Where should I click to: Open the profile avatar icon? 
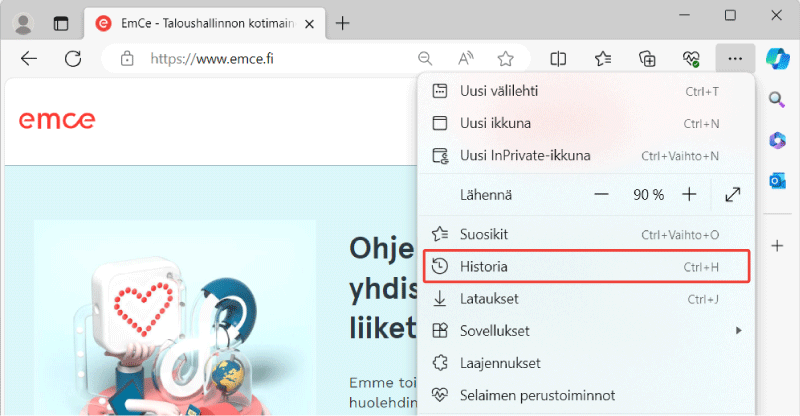[x=23, y=23]
